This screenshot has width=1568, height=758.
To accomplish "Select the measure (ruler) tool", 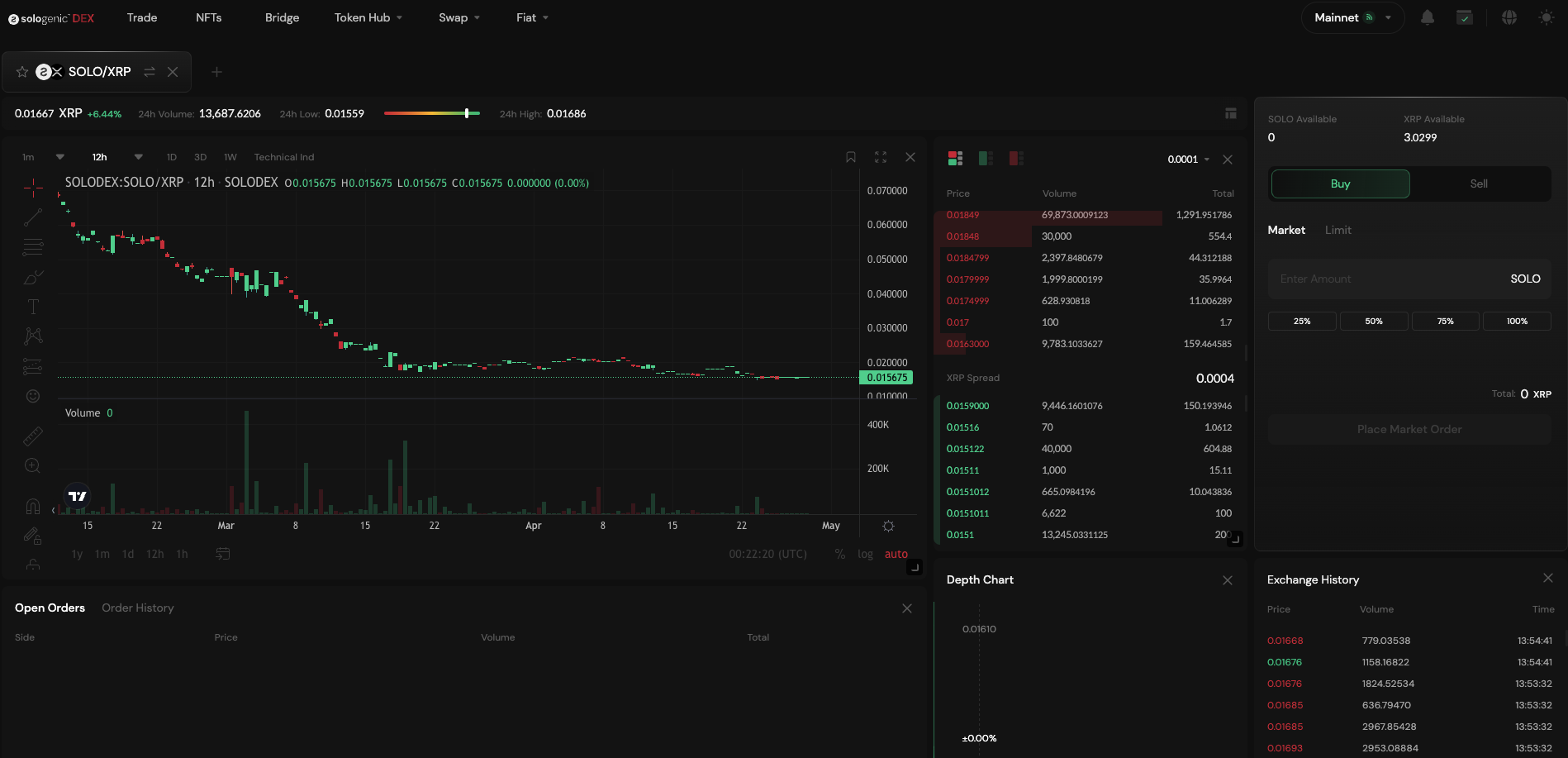I will (32, 435).
